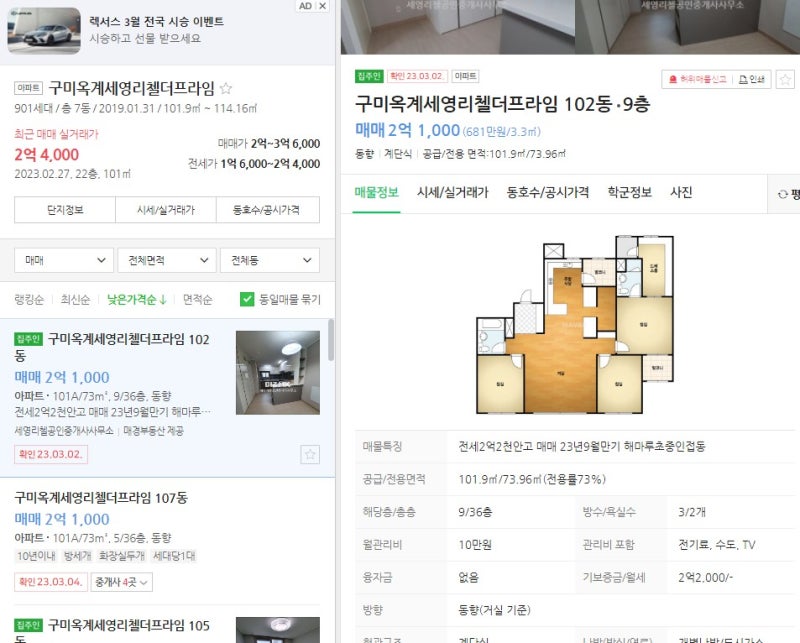Click the 인쇄 print icon
The image size is (800, 643).
[x=752, y=79]
